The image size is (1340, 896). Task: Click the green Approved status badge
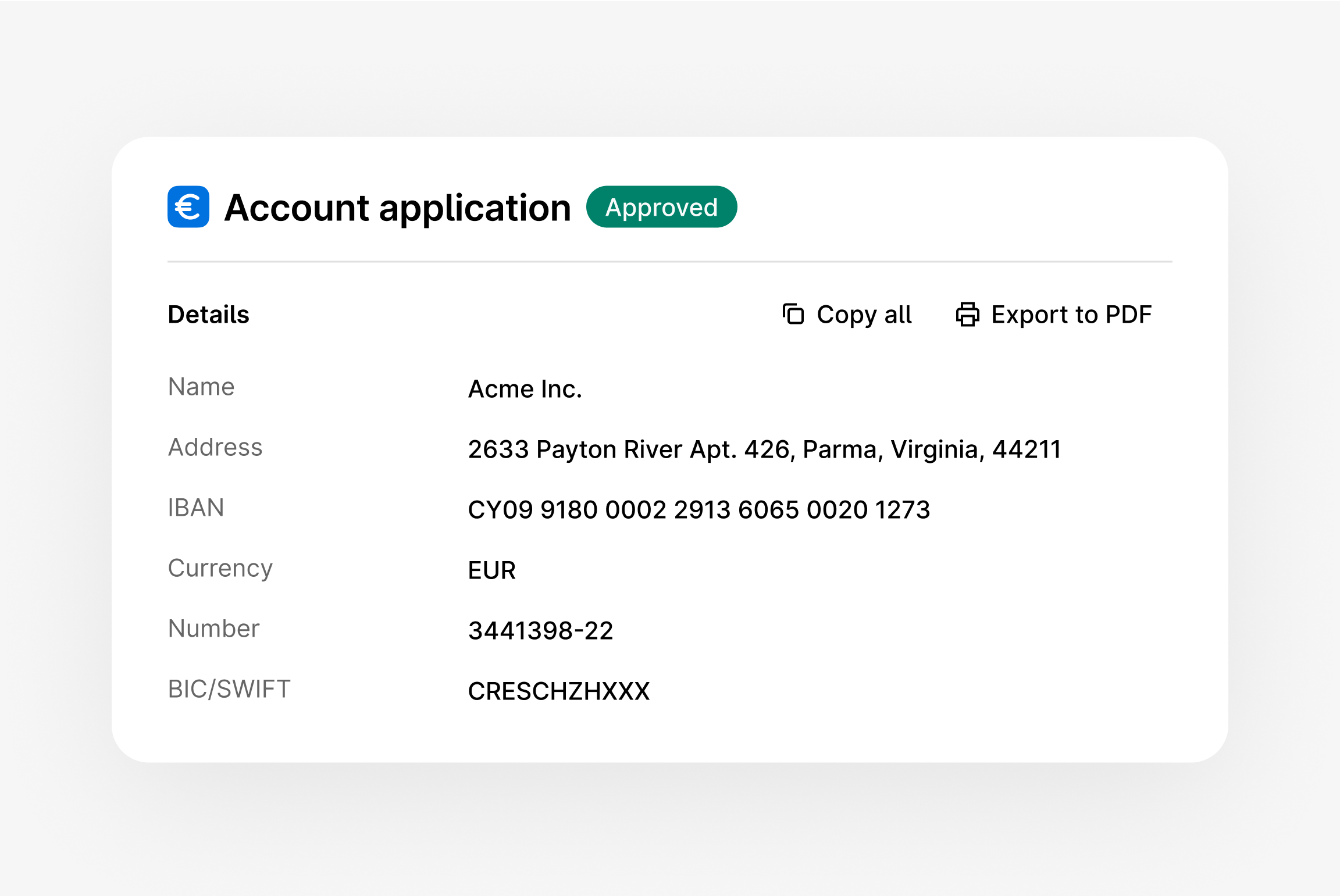tap(661, 206)
